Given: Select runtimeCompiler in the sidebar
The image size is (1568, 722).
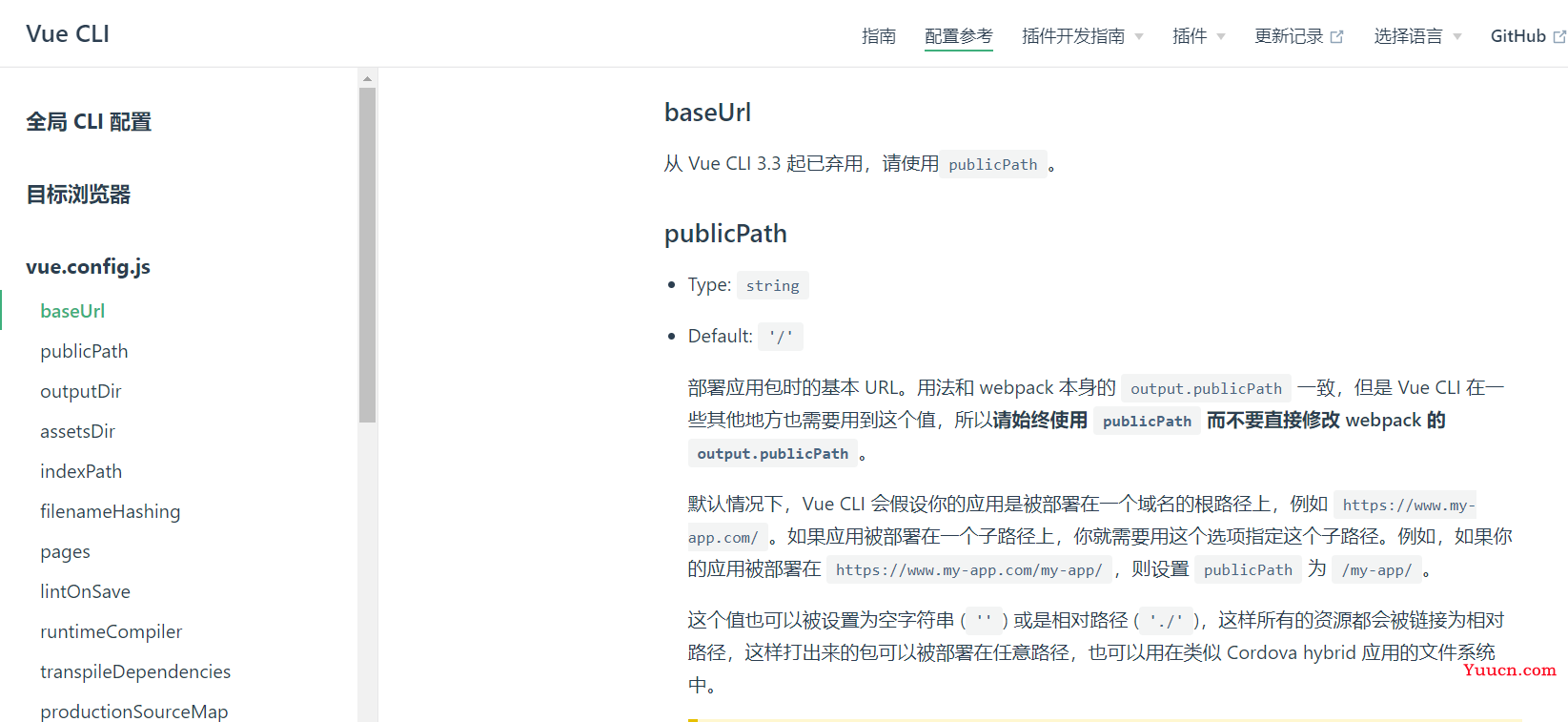Looking at the screenshot, I should [111, 631].
